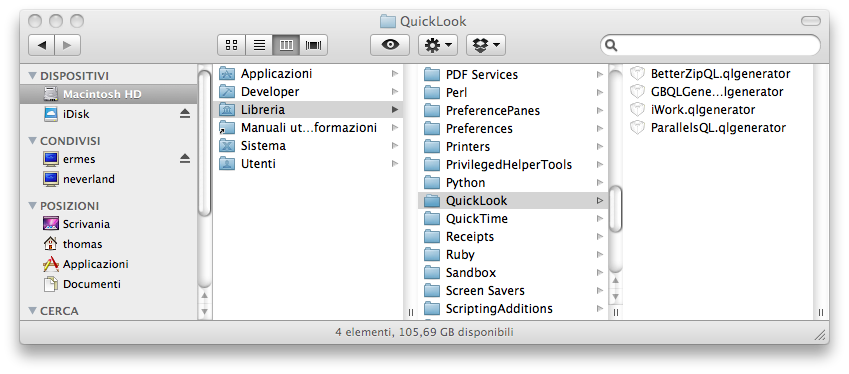The width and height of the screenshot is (849, 374).
Task: Click the QuickLook row disclosure arrow
Action: (x=599, y=200)
